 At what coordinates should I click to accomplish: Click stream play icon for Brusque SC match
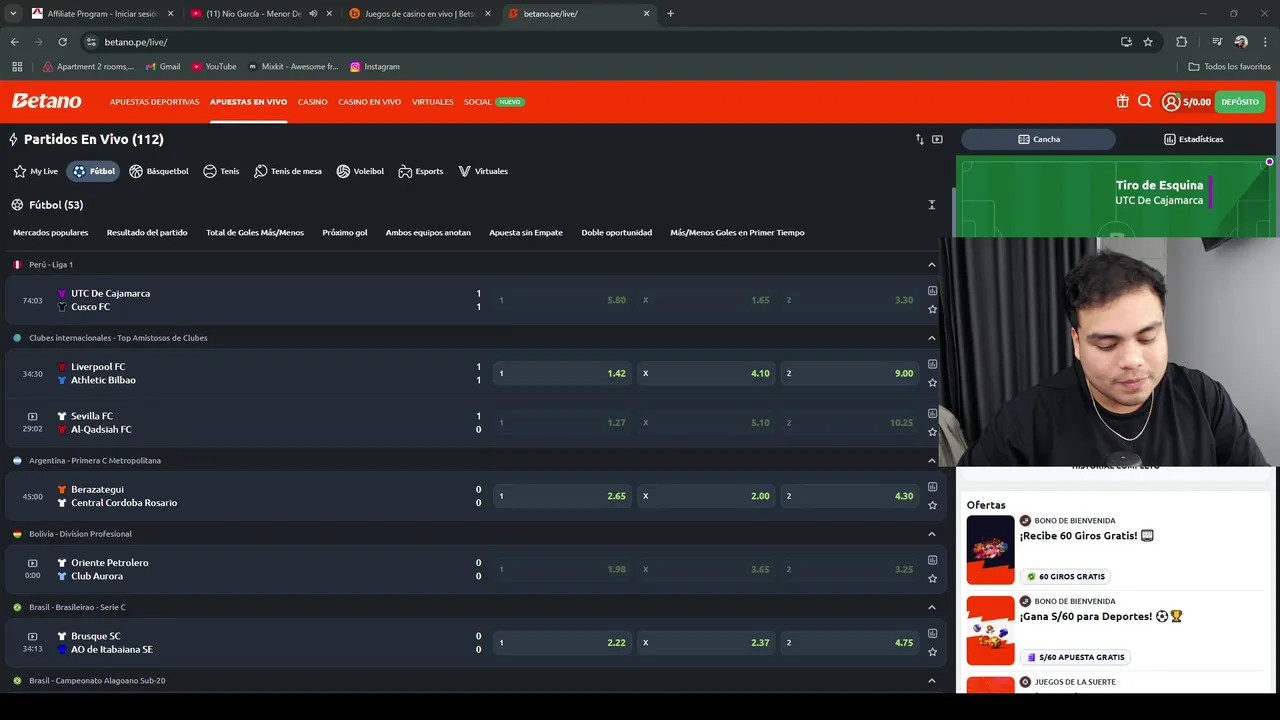(x=32, y=636)
